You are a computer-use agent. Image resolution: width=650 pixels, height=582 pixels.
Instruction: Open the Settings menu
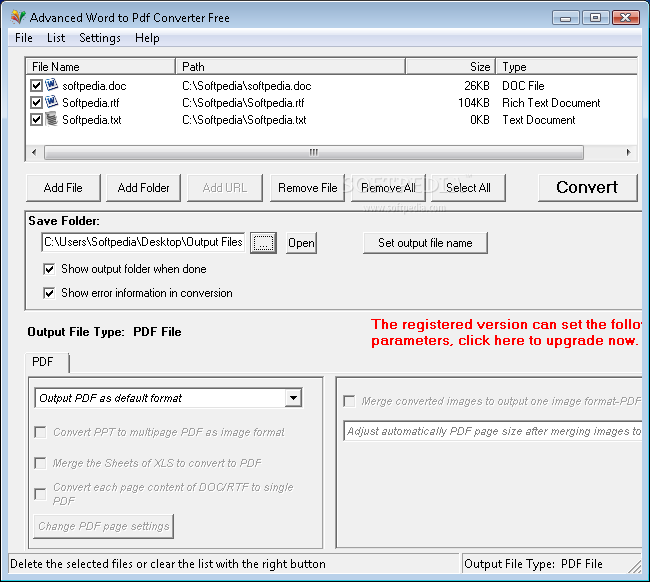tap(100, 38)
